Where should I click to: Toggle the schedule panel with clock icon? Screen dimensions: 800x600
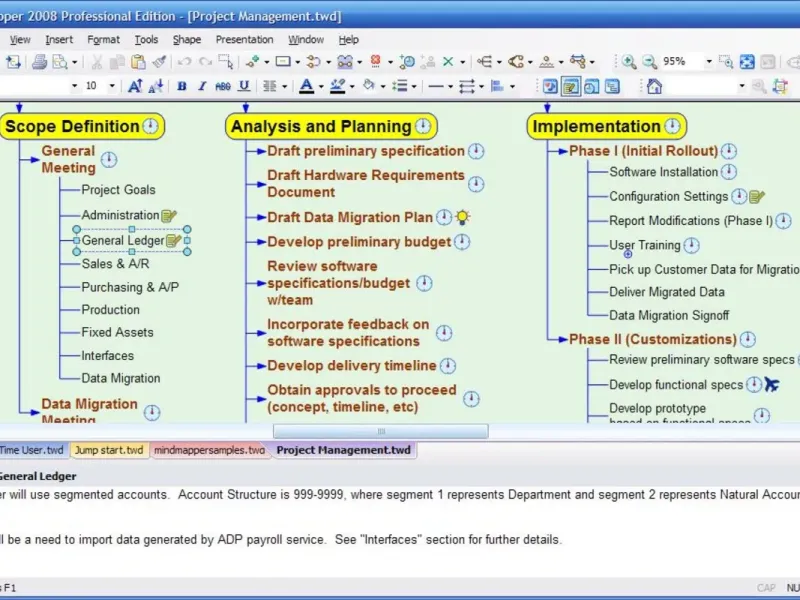591,86
